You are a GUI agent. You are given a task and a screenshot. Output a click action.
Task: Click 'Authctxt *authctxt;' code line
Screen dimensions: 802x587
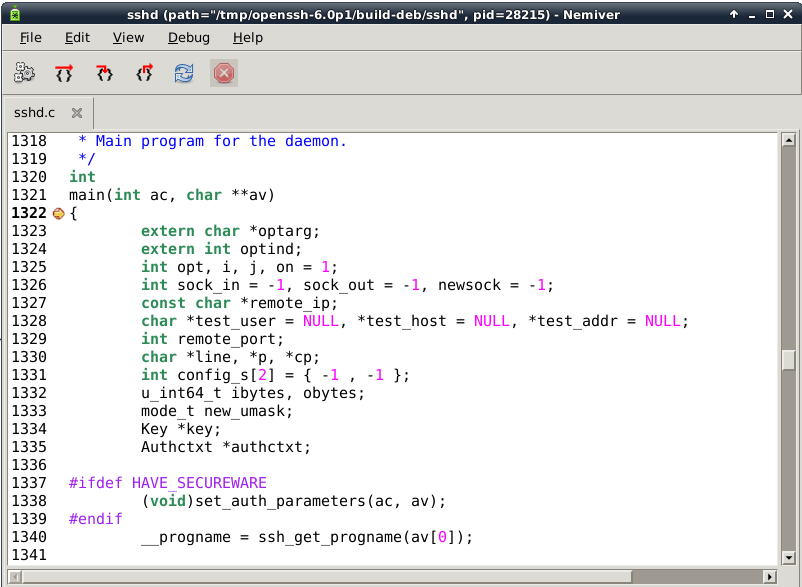click(226, 447)
